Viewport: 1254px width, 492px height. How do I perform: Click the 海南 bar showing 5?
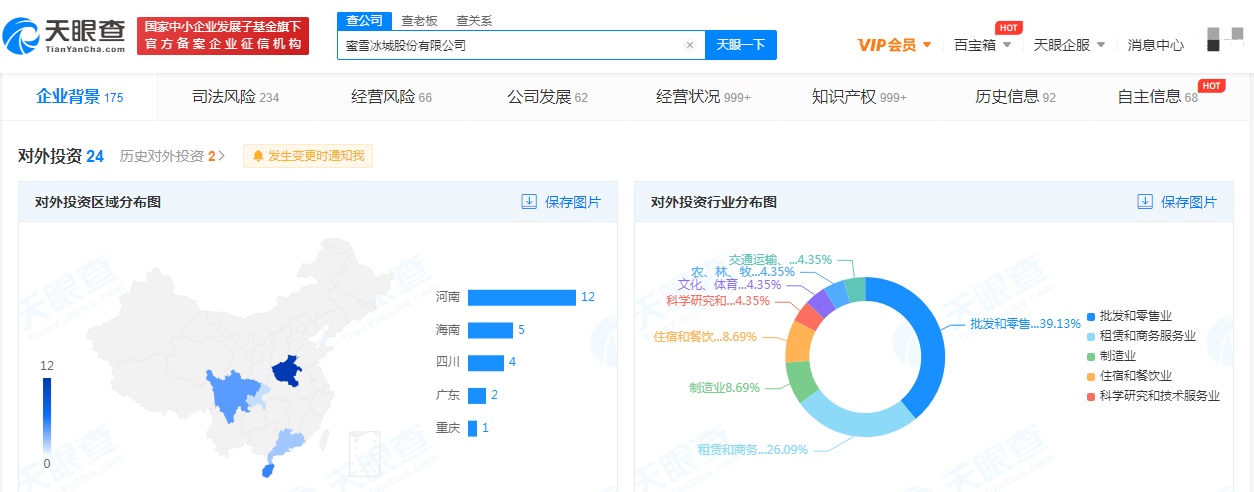(x=490, y=330)
